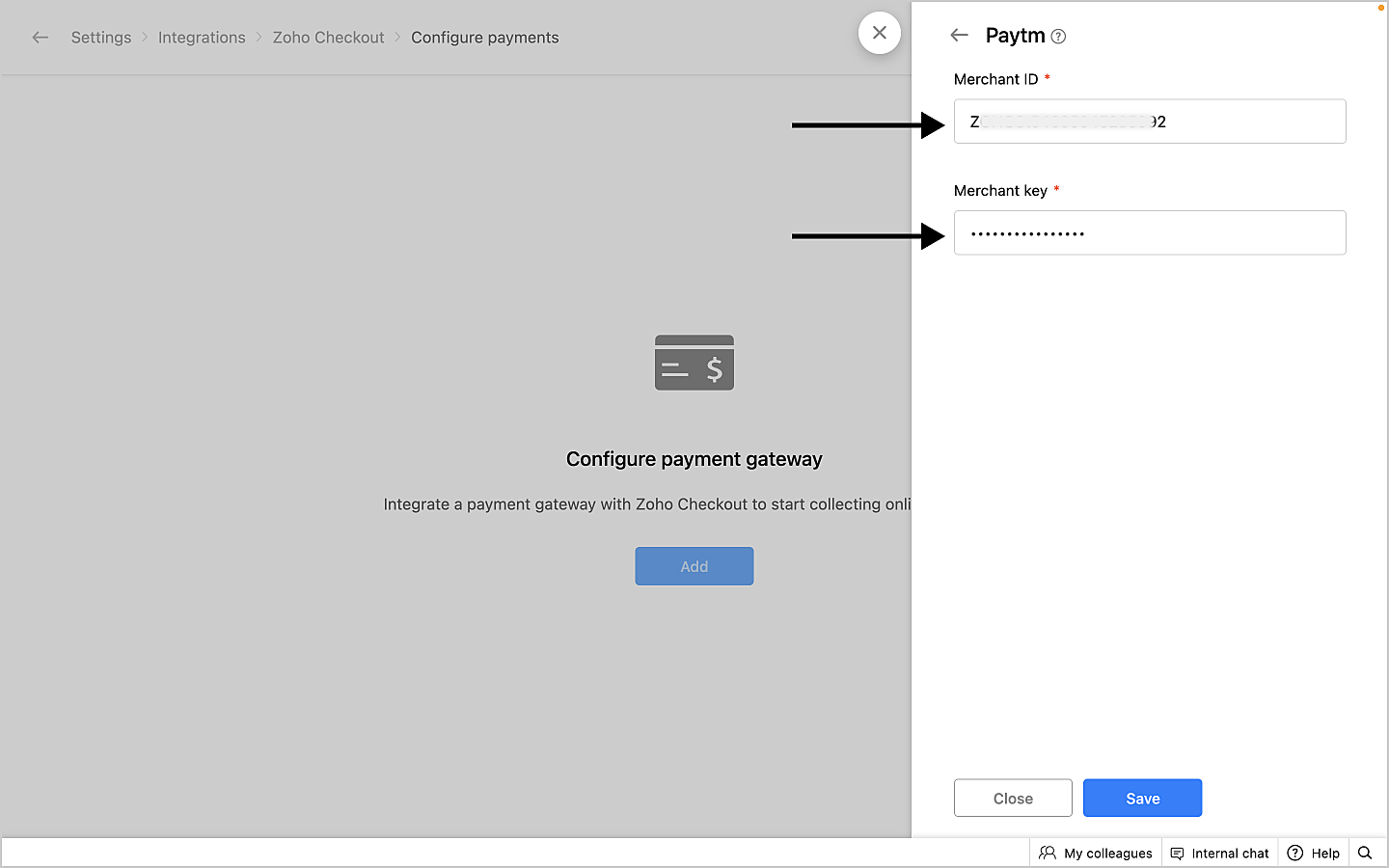Image resolution: width=1389 pixels, height=868 pixels.
Task: Select Configure payments breadcrumb
Action: point(485,38)
